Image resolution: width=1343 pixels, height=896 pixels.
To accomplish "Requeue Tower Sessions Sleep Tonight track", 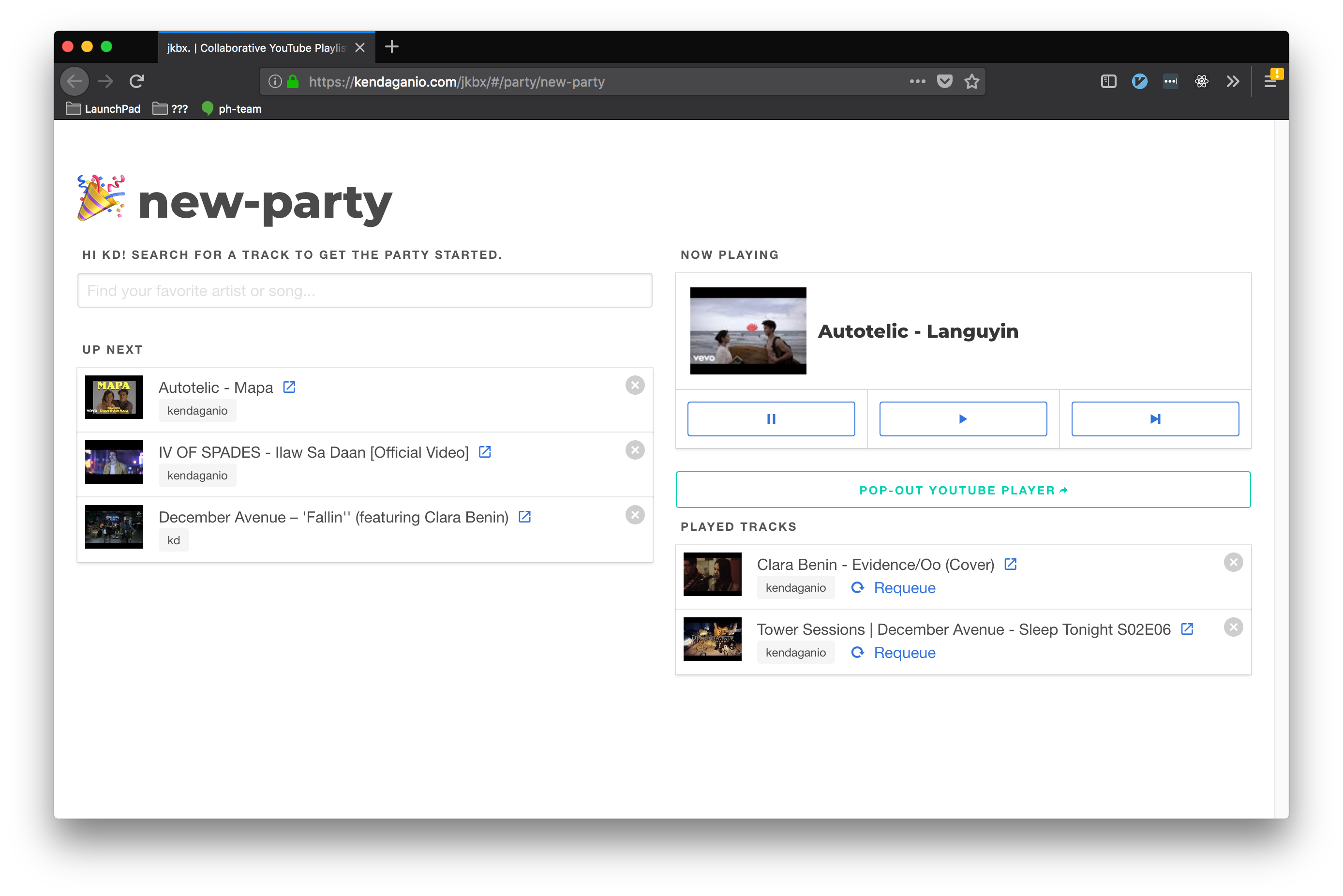I will pos(894,653).
